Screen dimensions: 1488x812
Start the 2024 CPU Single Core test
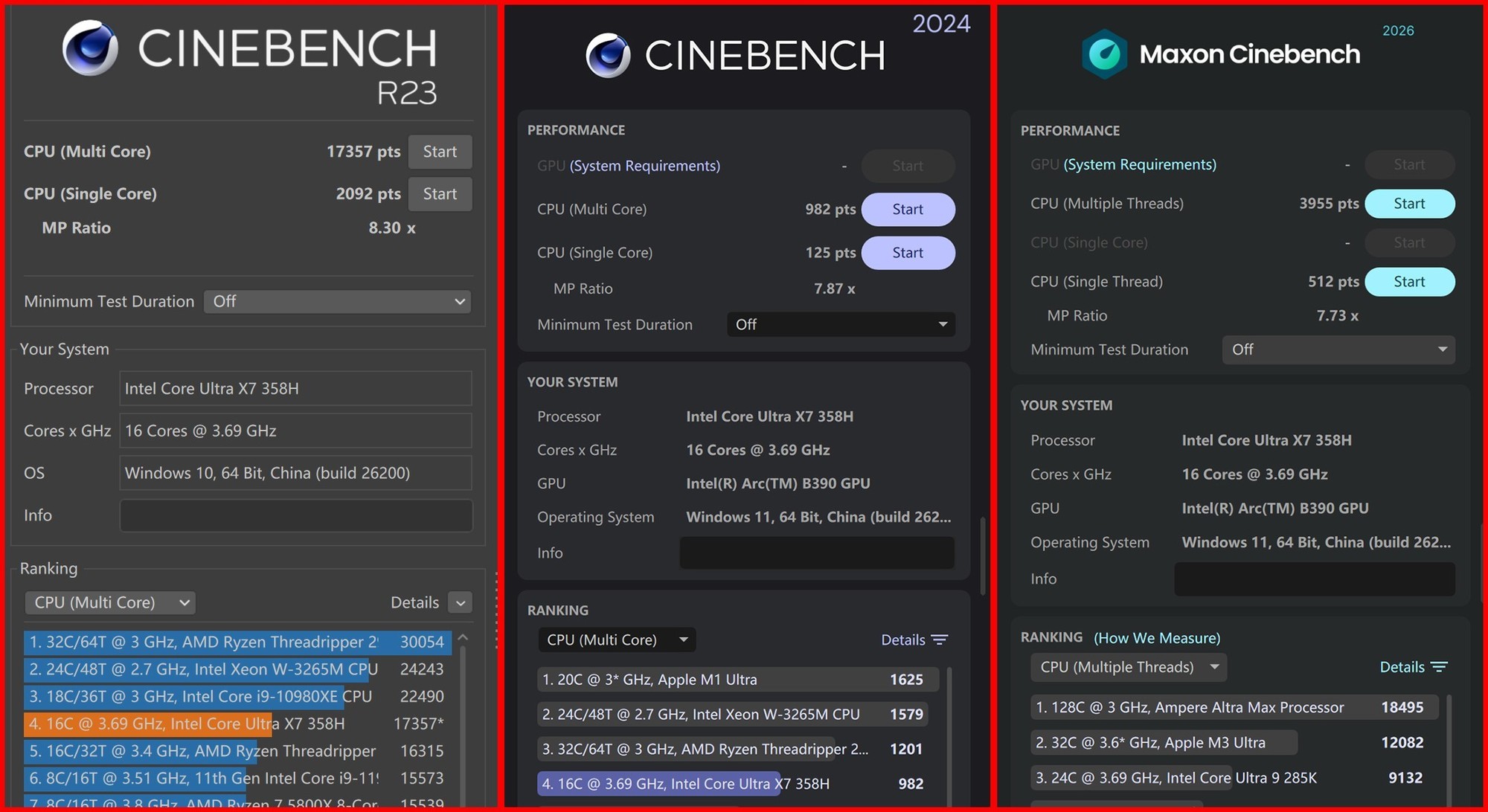pos(908,253)
